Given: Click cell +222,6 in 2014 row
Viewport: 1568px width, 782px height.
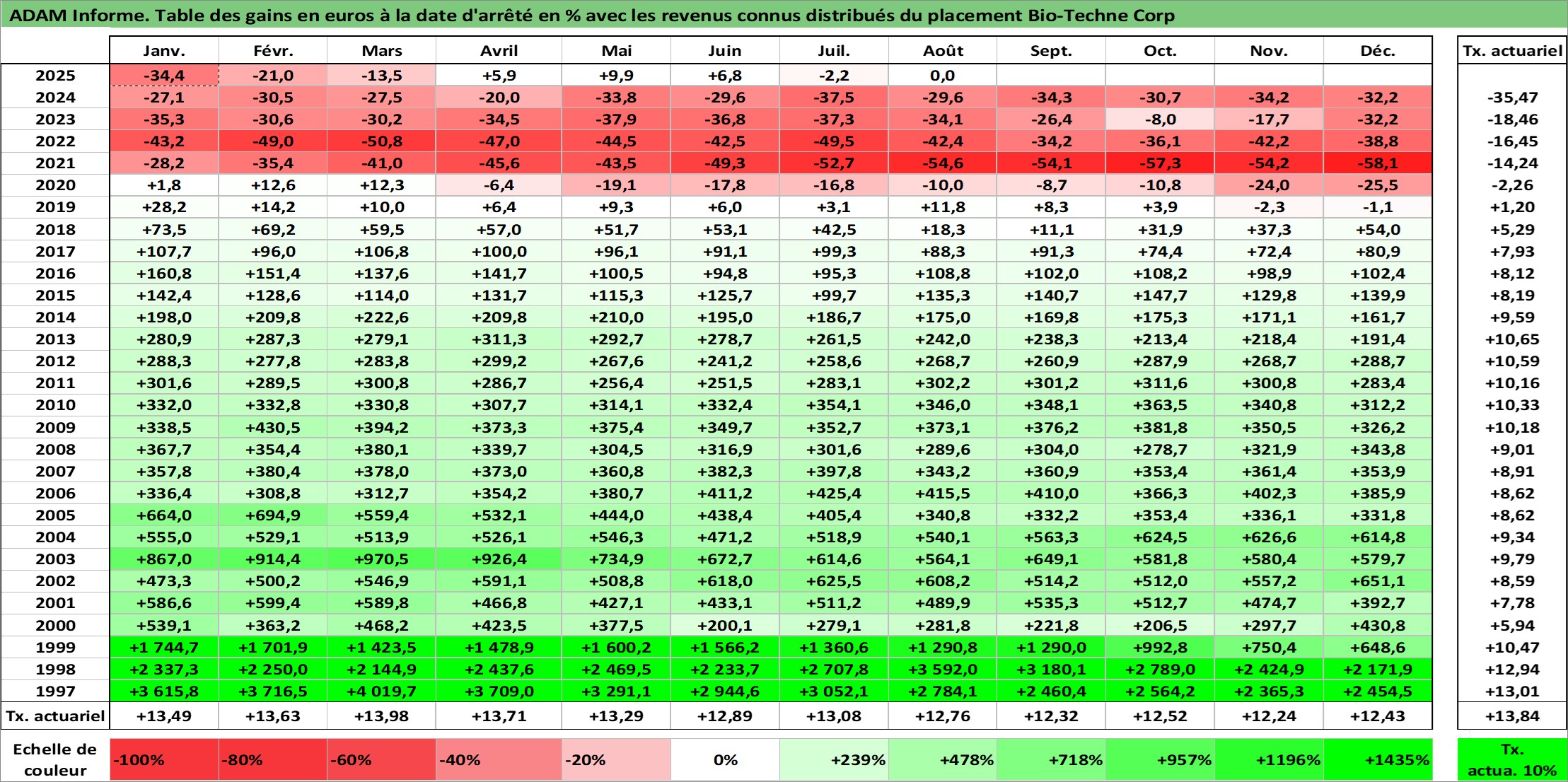Looking at the screenshot, I should click(382, 317).
